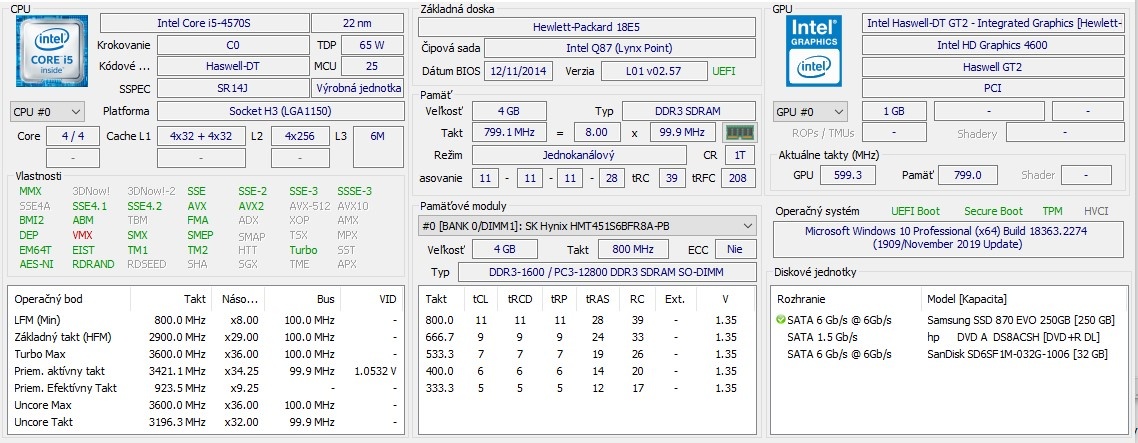Click the GPU memory clock 799.0 value
The width and height of the screenshot is (1138, 443).
click(967, 175)
